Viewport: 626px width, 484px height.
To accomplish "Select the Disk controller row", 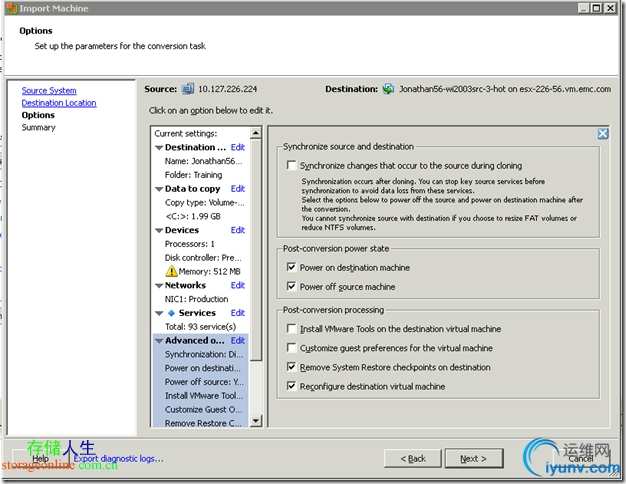I will click(203, 258).
